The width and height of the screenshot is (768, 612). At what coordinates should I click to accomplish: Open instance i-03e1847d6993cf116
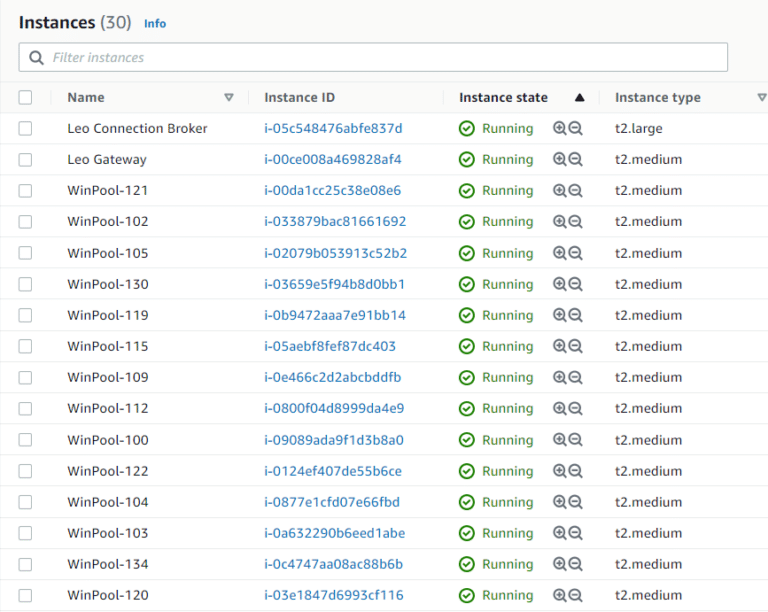point(334,595)
